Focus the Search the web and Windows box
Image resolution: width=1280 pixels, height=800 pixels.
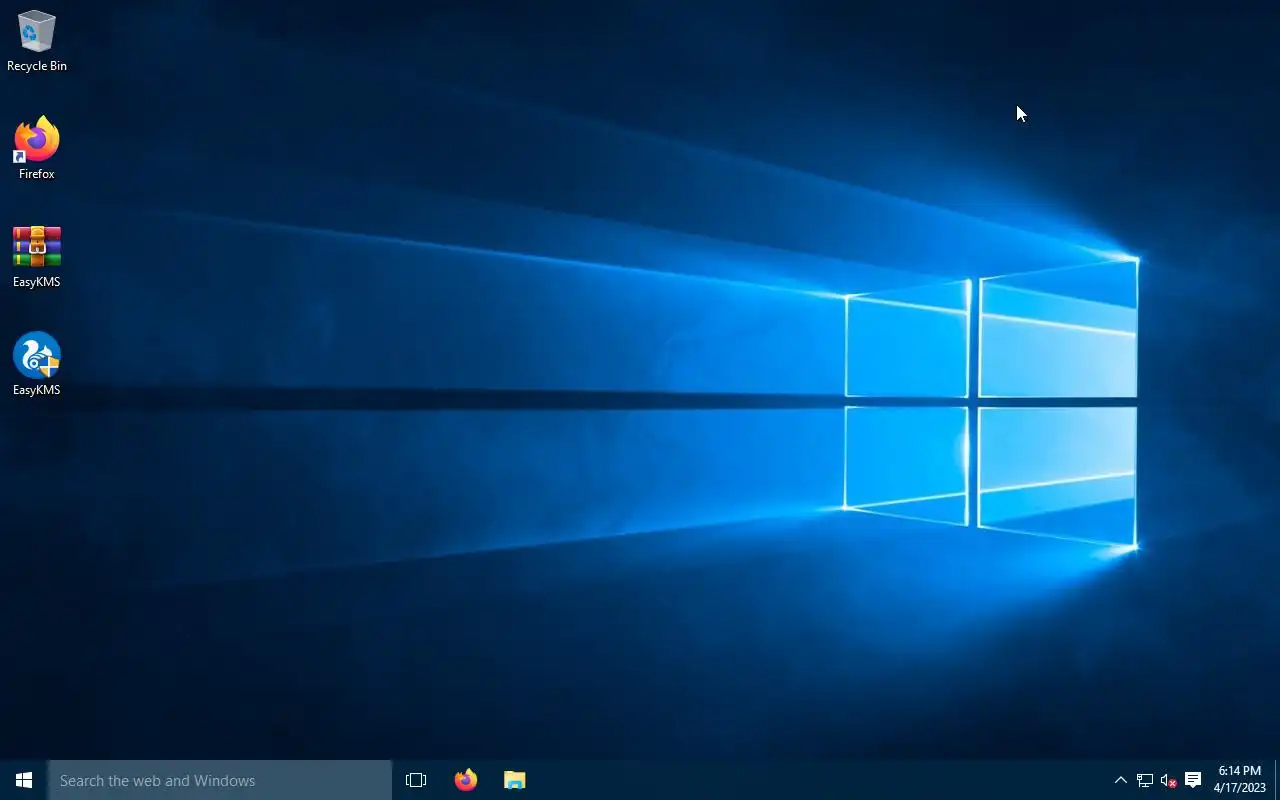click(220, 780)
